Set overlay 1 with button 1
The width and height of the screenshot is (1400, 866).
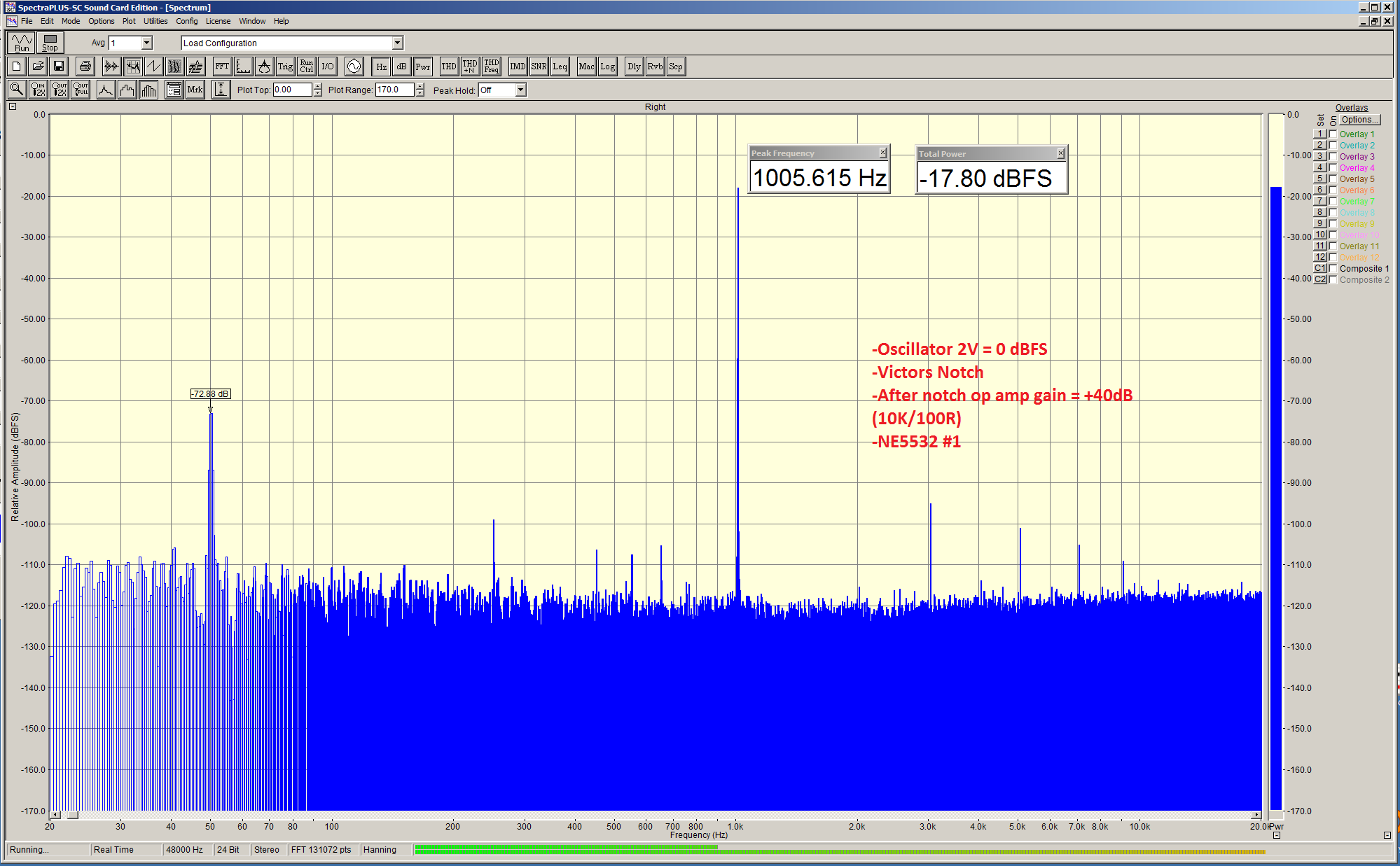(x=1319, y=134)
